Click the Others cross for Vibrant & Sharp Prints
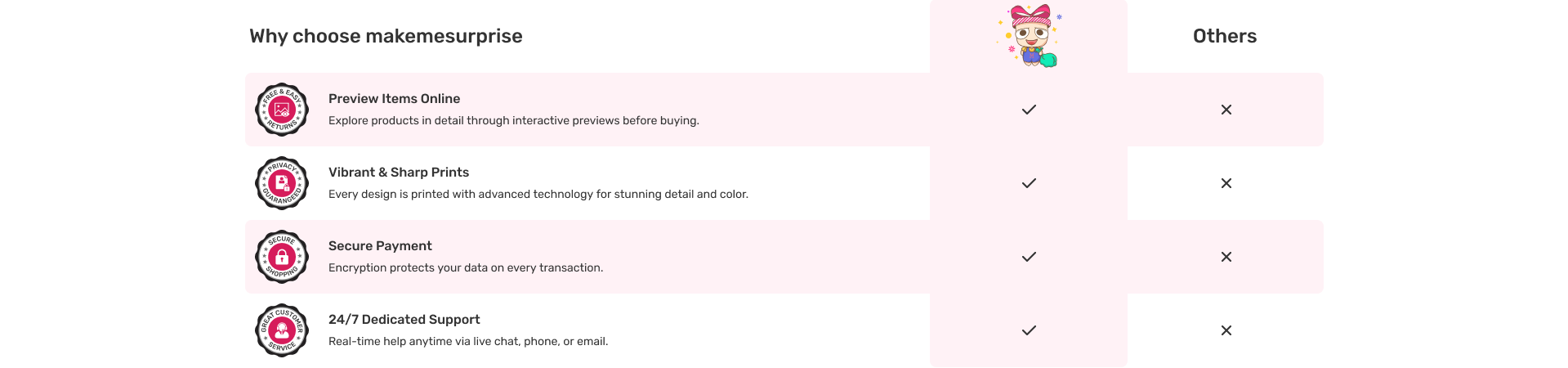1568x368 pixels. coord(1226,183)
